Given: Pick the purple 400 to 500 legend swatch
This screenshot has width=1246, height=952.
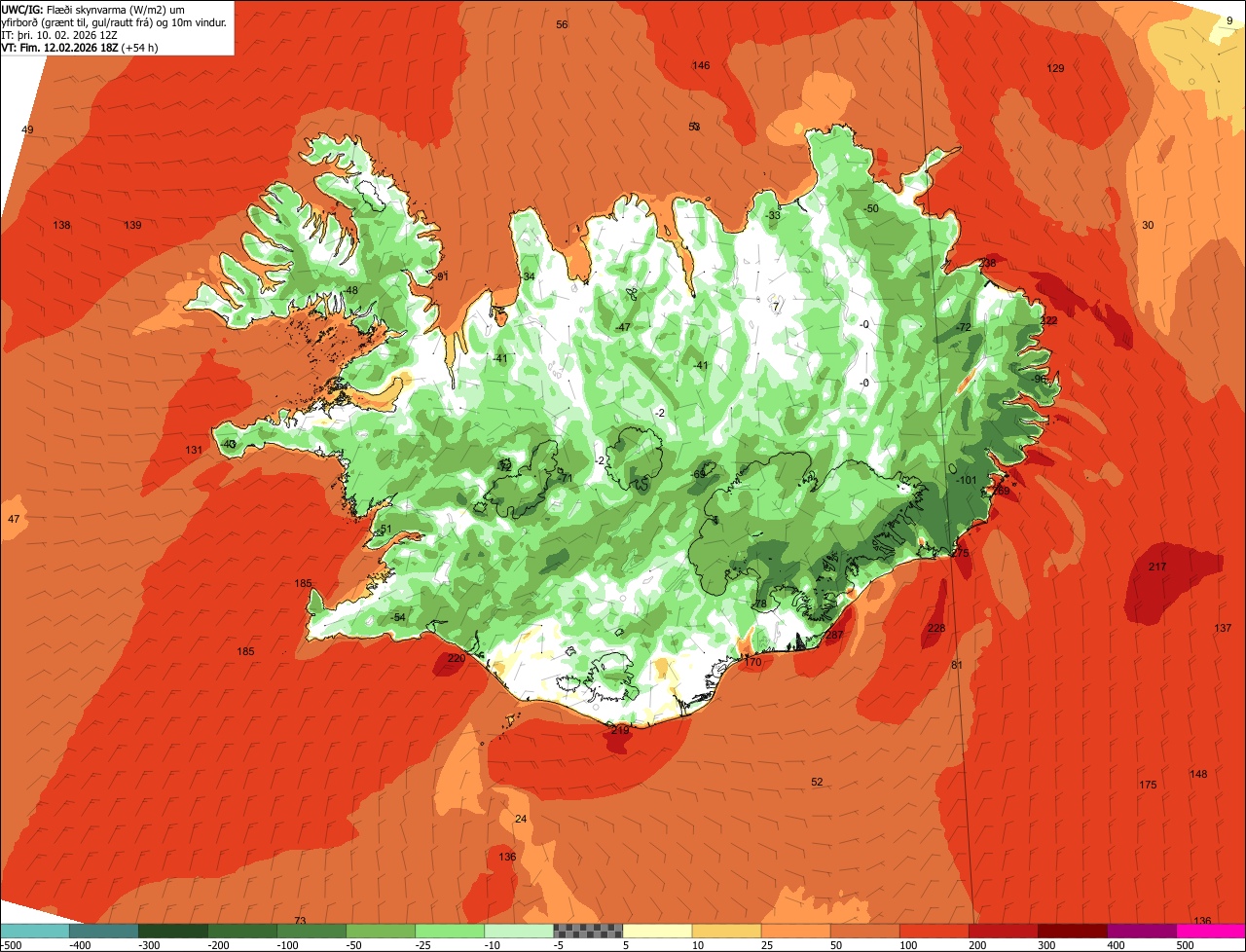Looking at the screenshot, I should point(1142,931).
